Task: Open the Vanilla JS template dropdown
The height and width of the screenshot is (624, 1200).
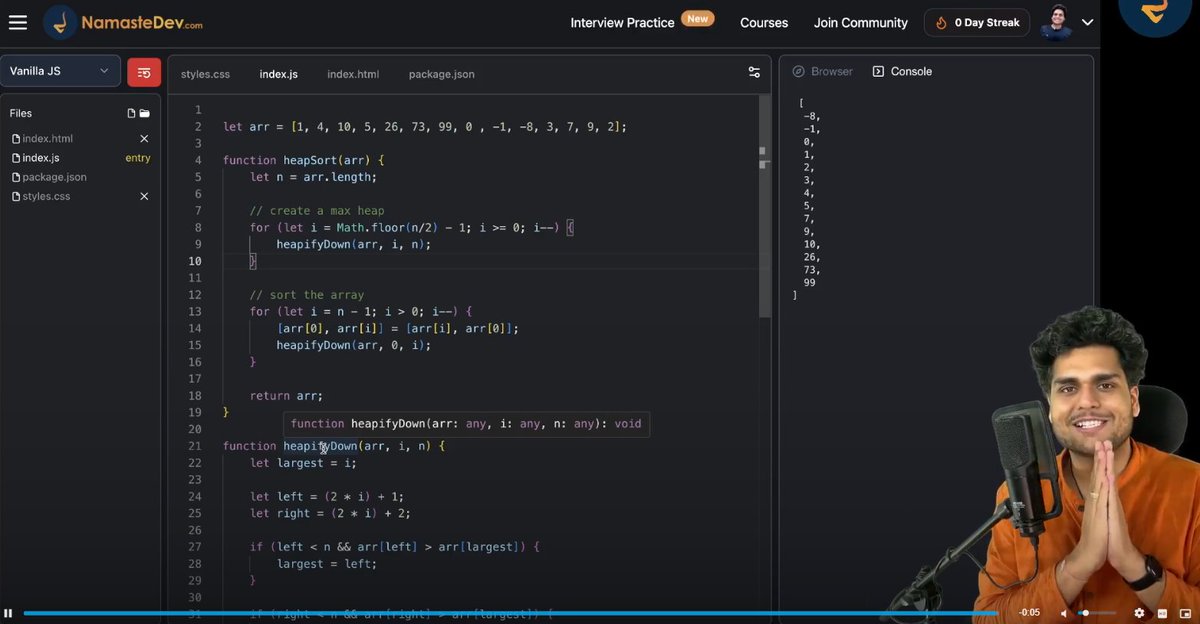Action: (60, 71)
